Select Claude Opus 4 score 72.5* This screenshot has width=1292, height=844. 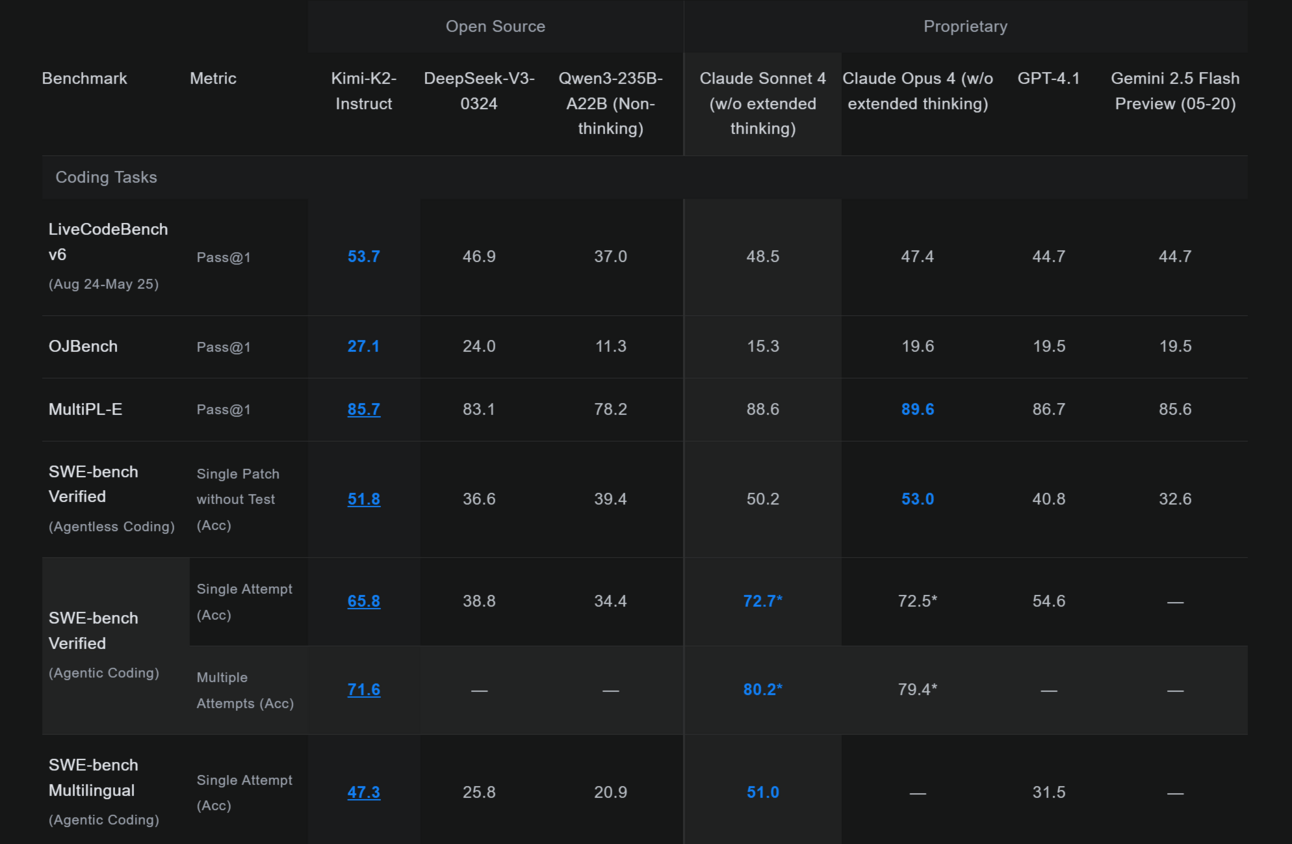[x=918, y=601]
